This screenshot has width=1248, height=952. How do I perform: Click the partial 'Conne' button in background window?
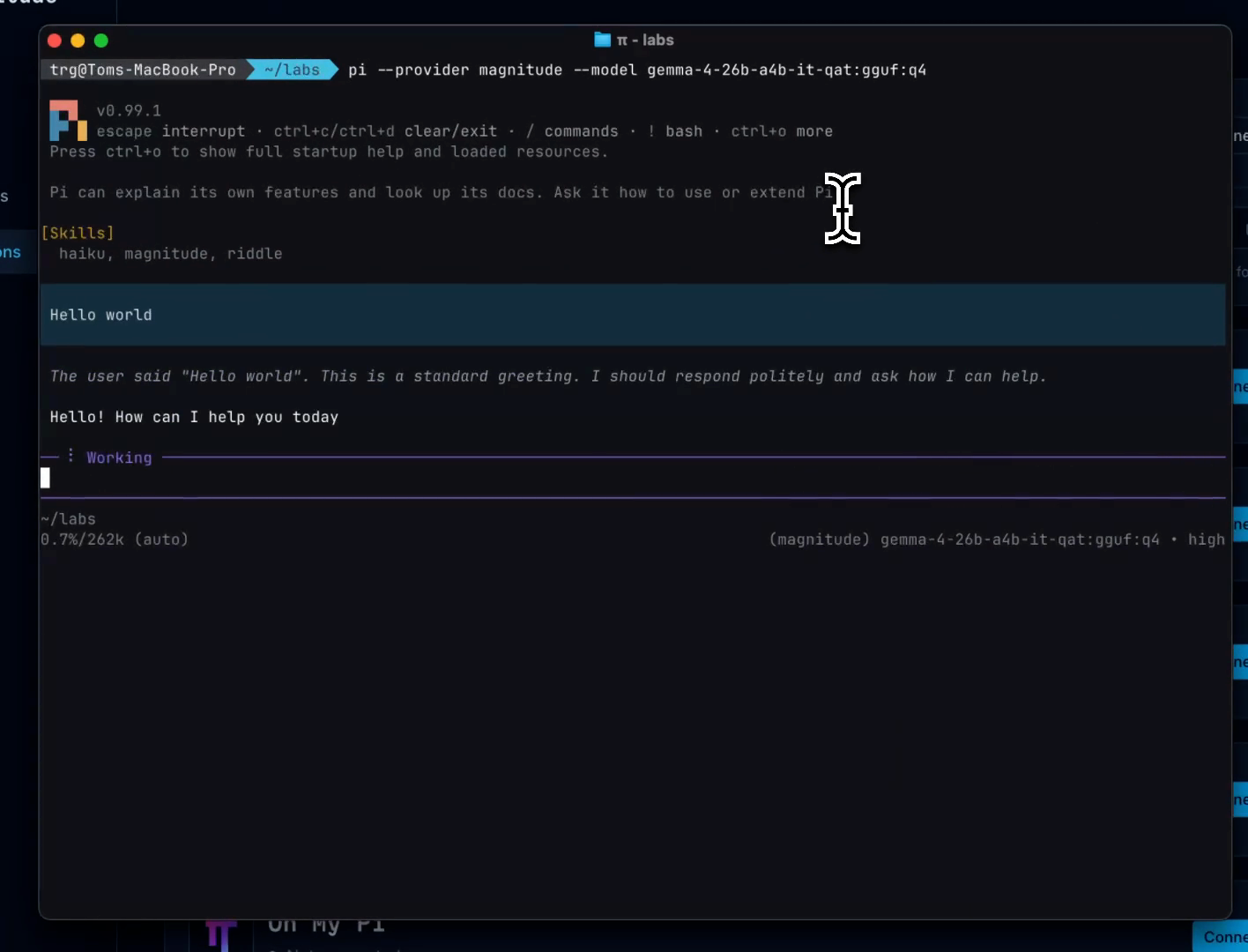[1220, 937]
